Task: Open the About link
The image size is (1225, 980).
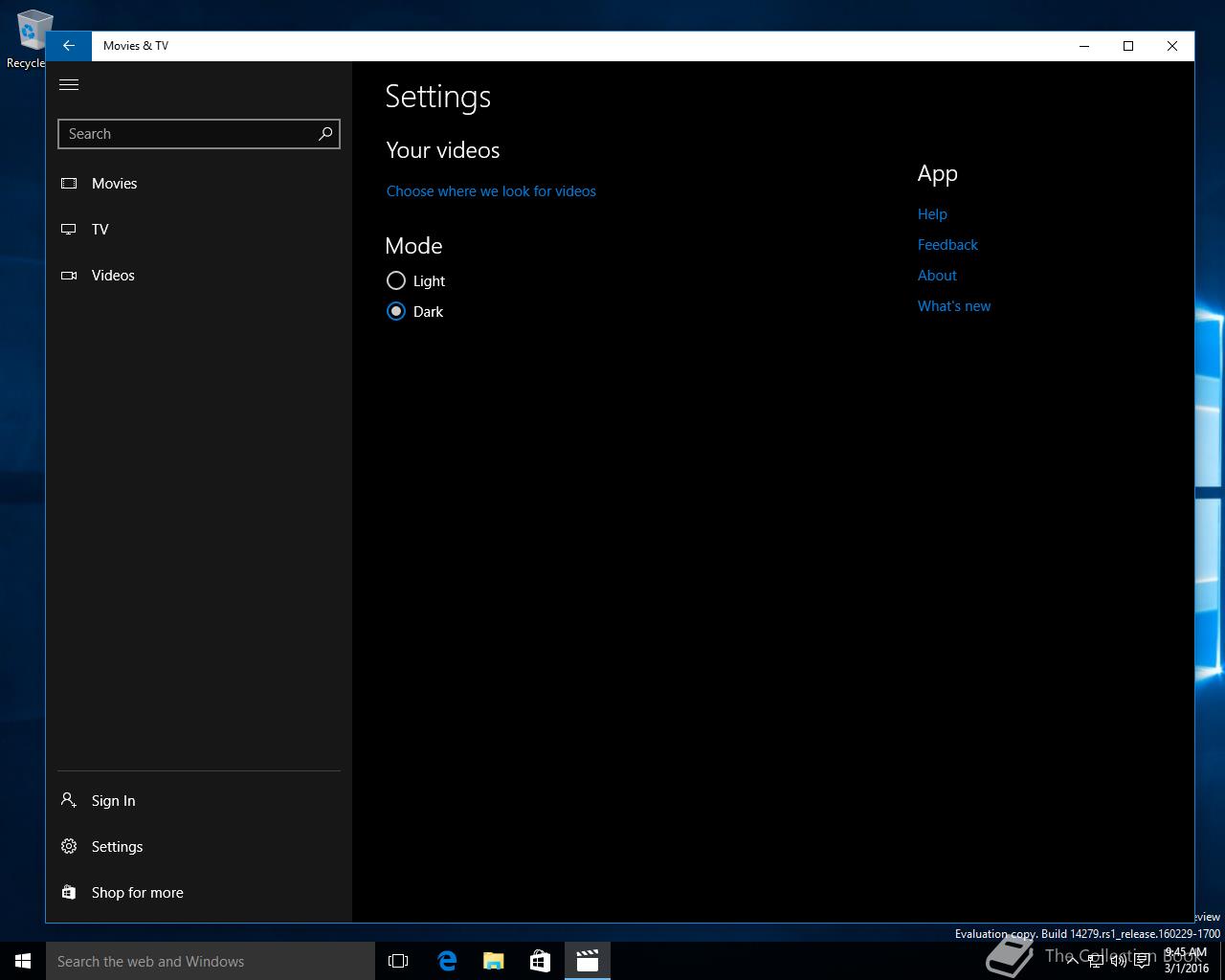Action: click(x=937, y=276)
